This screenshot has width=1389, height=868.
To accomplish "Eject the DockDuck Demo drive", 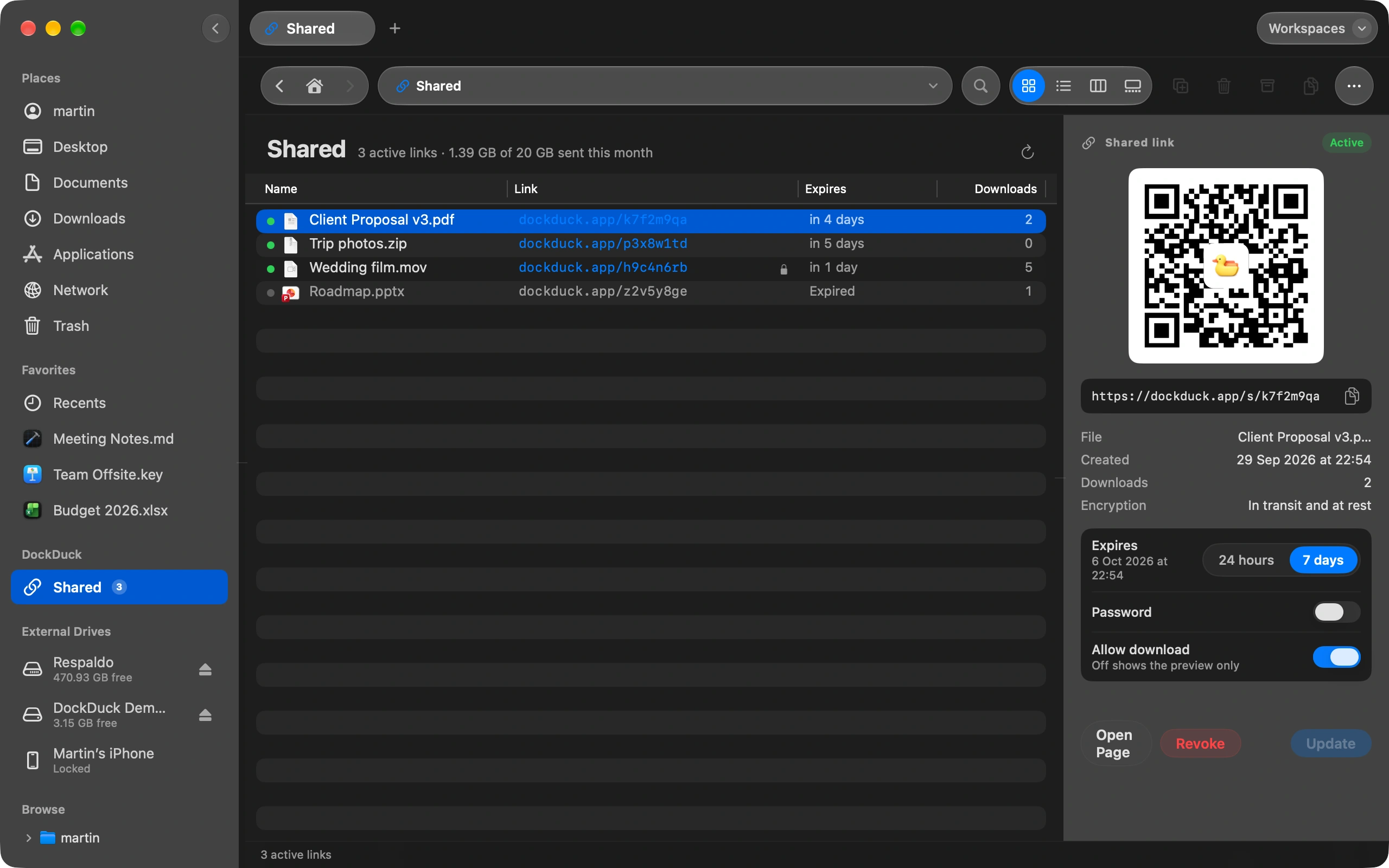I will click(x=205, y=714).
